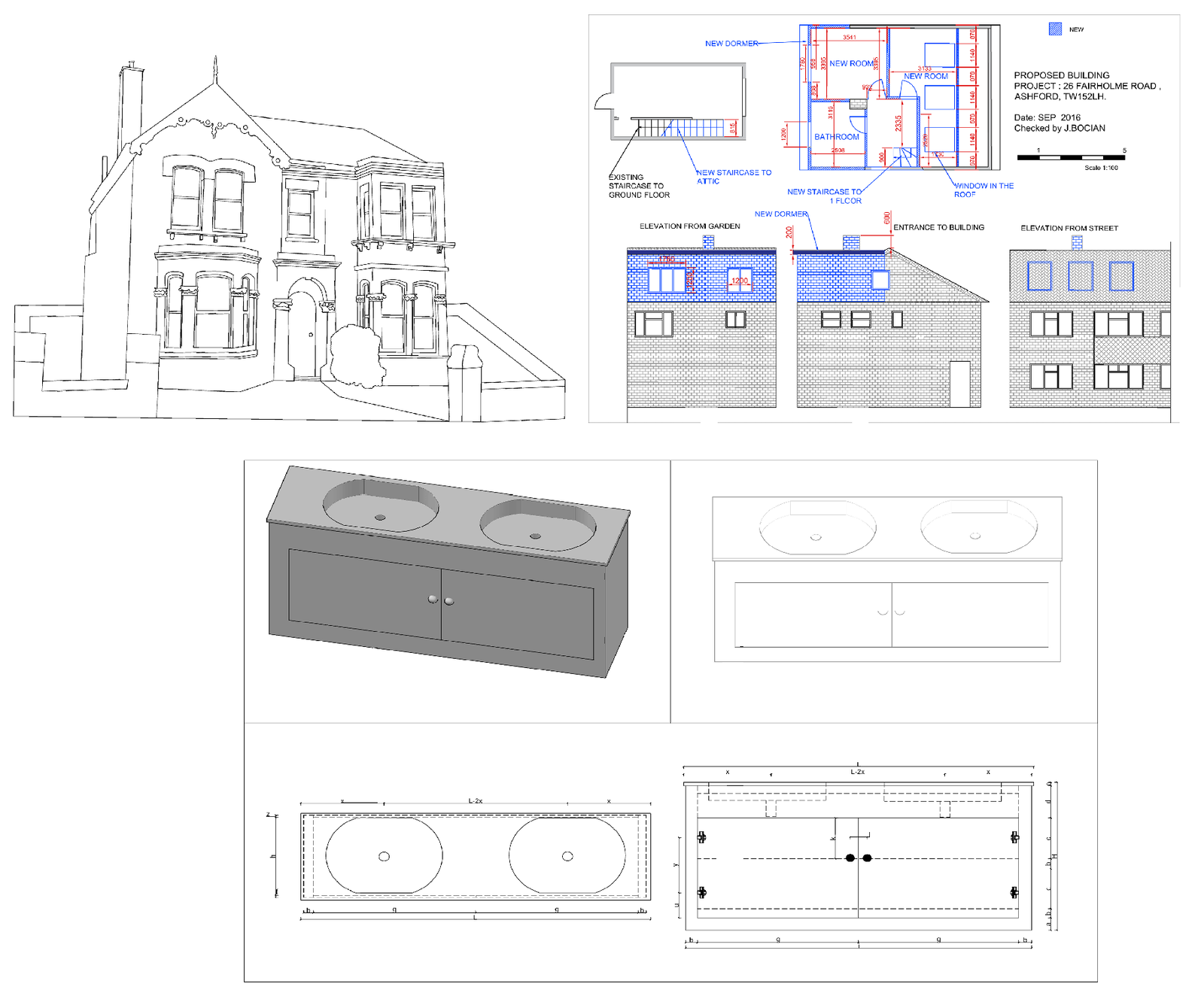Click the black-and-white scale bar
1204x1002 pixels.
[x=1072, y=157]
